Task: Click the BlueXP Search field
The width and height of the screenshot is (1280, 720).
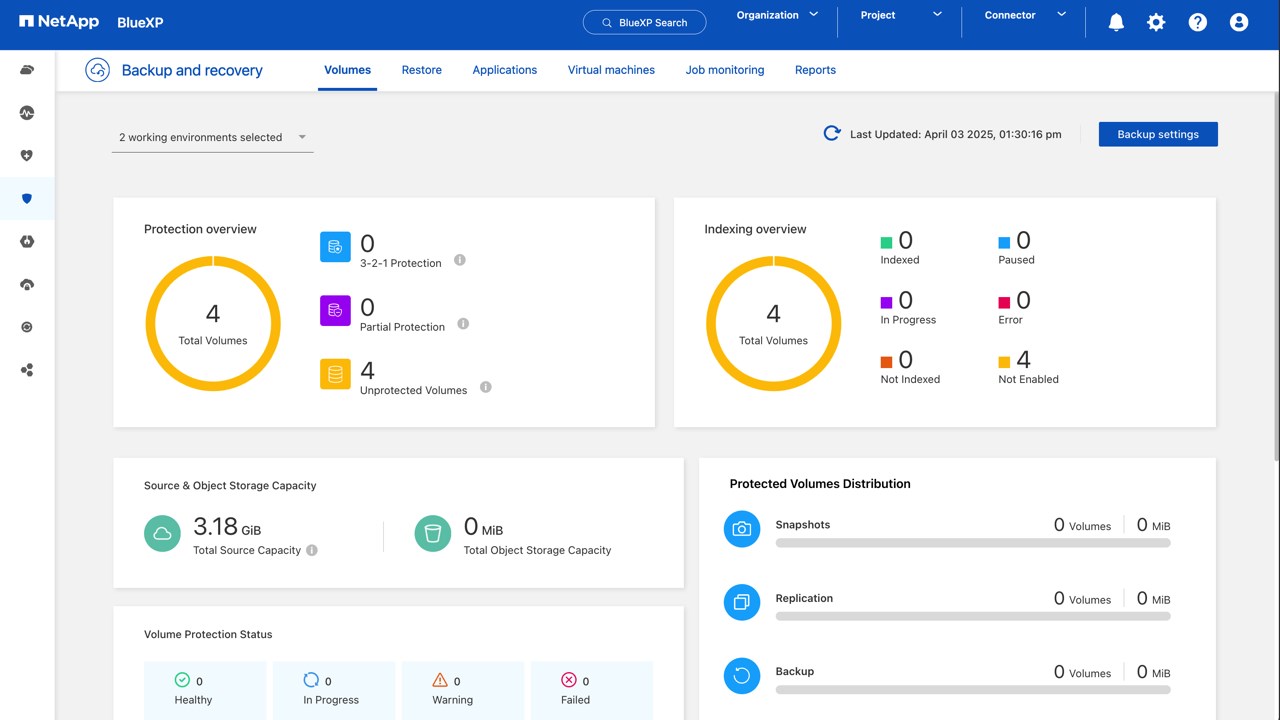Action: coord(644,23)
